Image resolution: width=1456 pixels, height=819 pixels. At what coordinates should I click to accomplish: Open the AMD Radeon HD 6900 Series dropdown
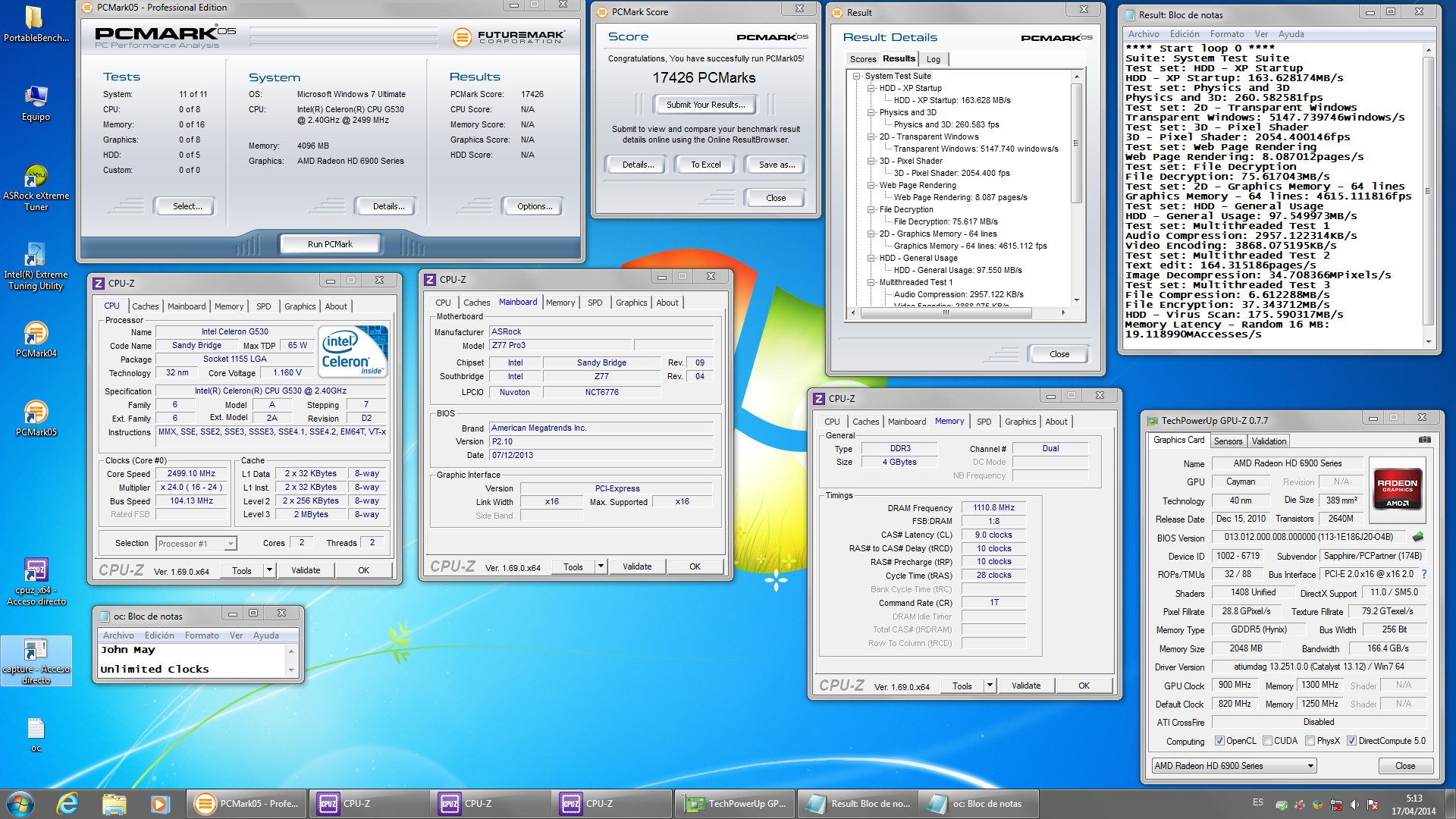tap(1234, 766)
